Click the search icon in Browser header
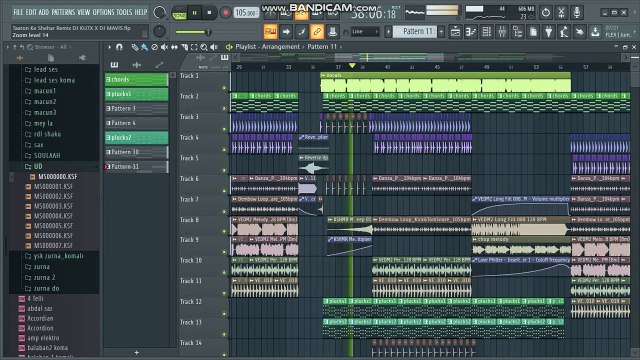The height and width of the screenshot is (360, 640). pyautogui.click(x=30, y=47)
